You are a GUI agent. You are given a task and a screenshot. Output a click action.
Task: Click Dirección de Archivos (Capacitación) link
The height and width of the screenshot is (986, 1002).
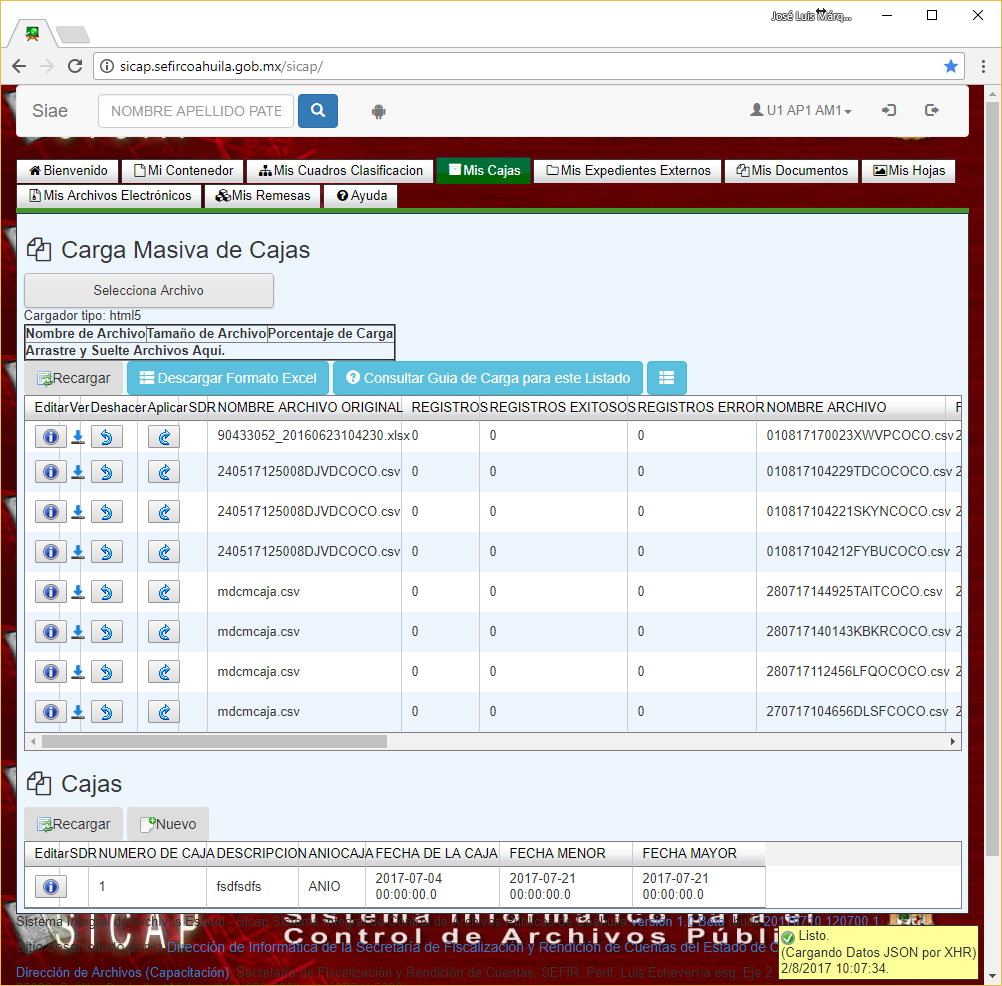122,972
